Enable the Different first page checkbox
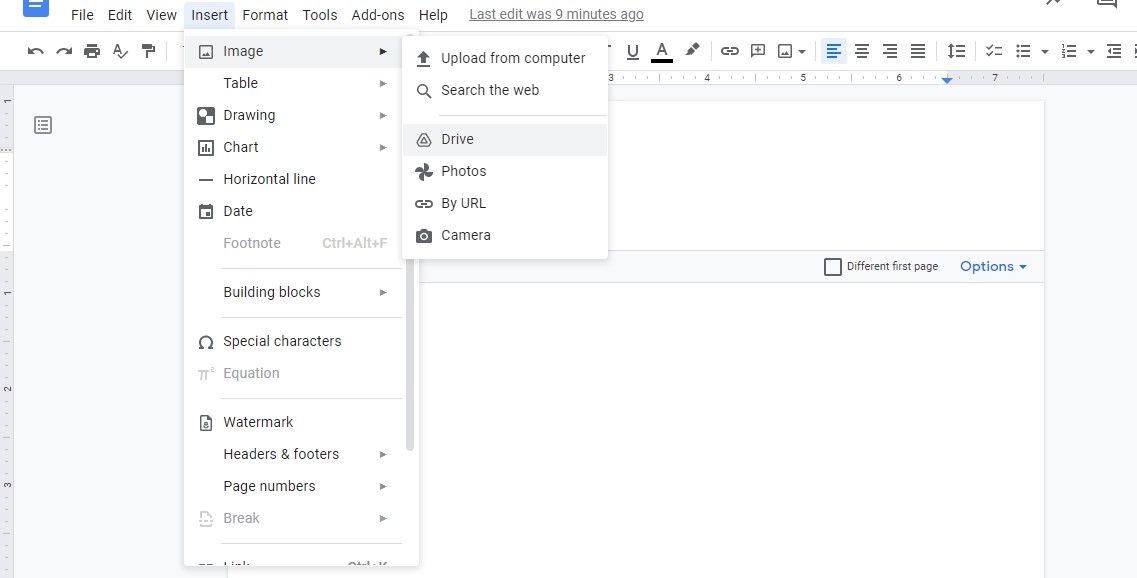This screenshot has height=578, width=1137. tap(832, 266)
